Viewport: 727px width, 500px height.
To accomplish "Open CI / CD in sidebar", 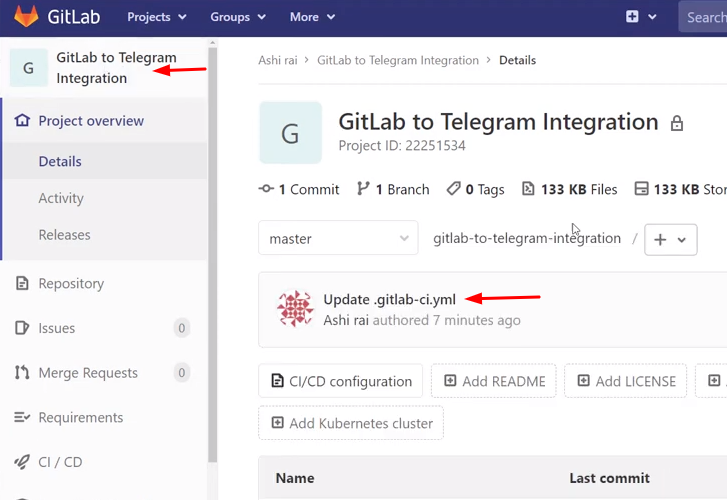I will (x=60, y=462).
